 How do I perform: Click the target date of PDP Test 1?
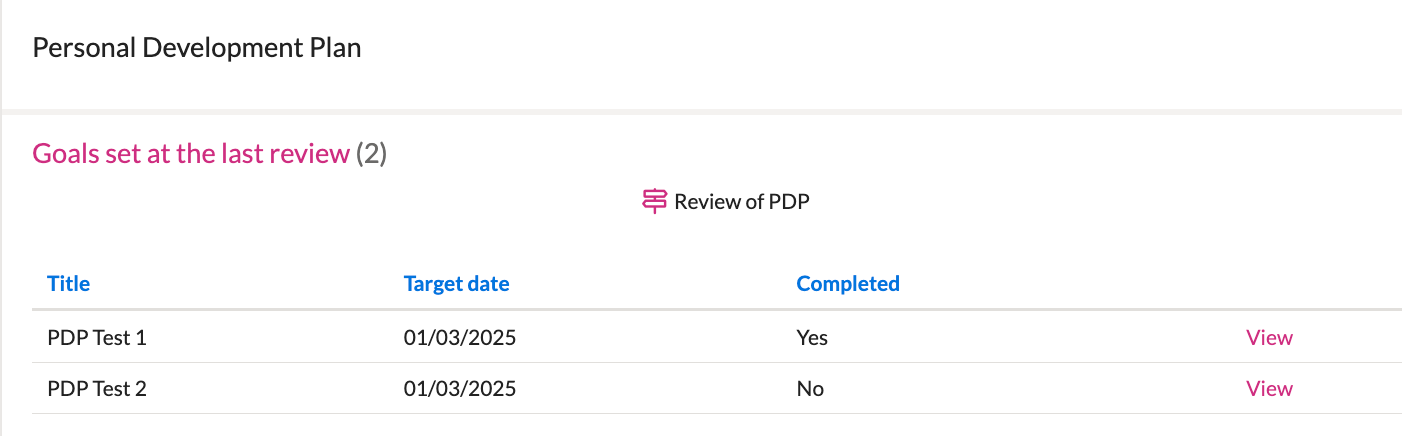[x=460, y=337]
